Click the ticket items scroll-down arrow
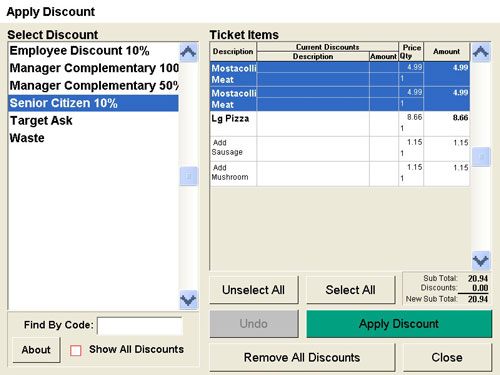This screenshot has width=500, height=375. (x=481, y=260)
